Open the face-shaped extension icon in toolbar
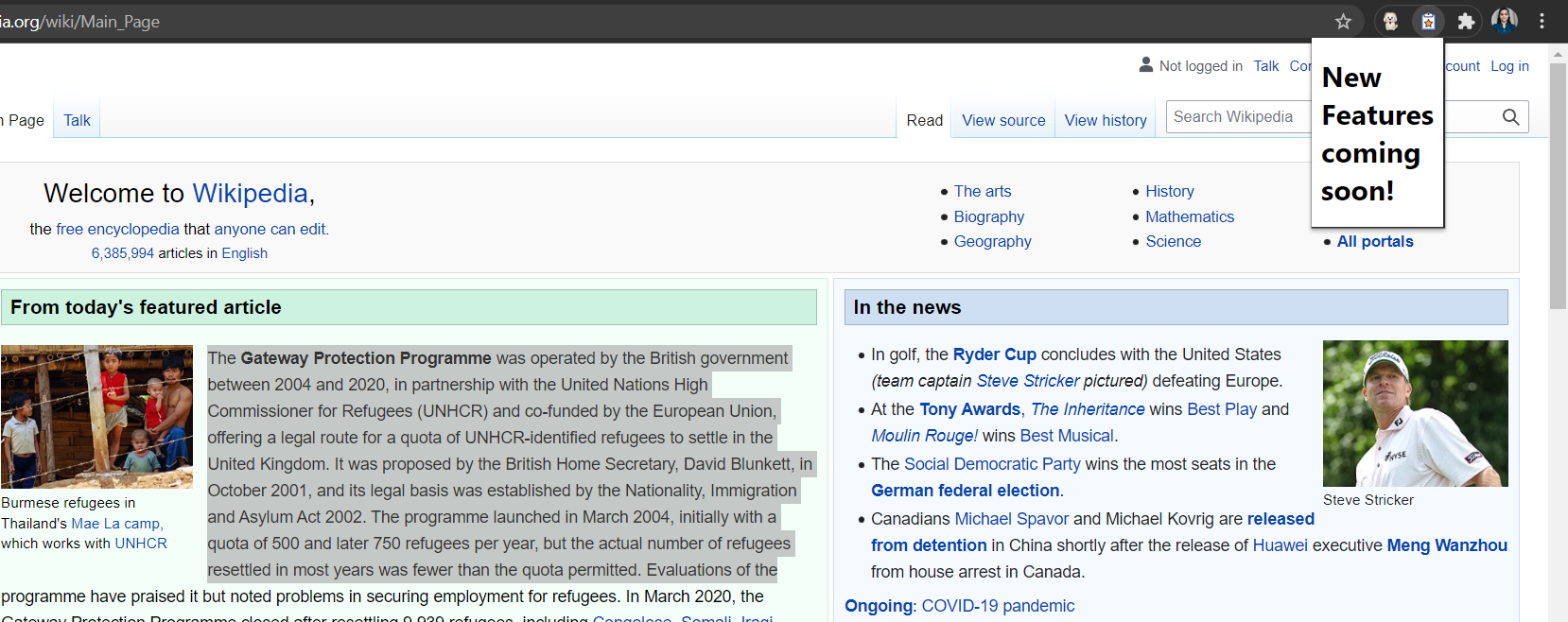 coord(1390,21)
